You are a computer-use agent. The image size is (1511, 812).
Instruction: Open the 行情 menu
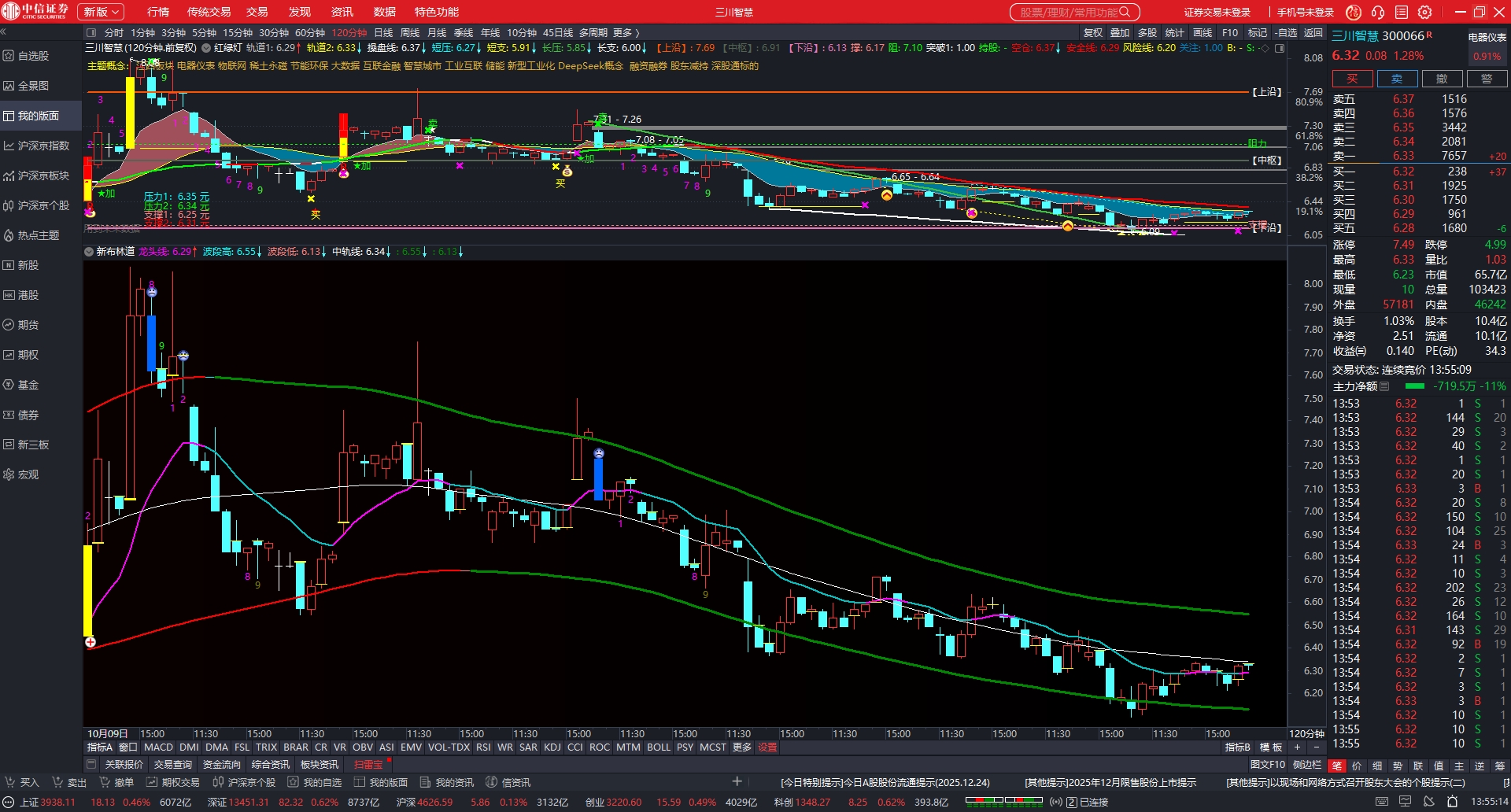click(x=158, y=12)
